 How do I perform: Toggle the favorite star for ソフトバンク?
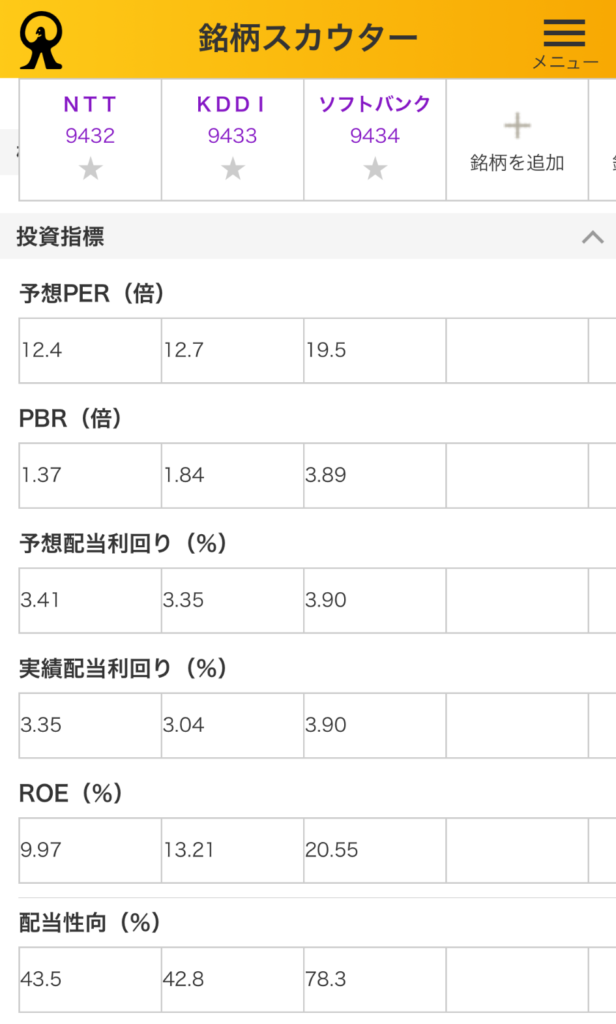[375, 169]
